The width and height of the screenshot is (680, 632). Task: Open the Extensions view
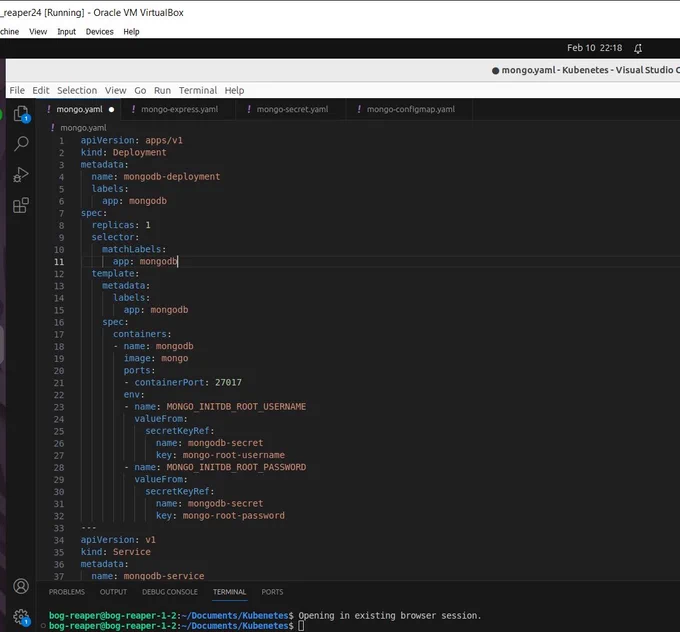point(21,205)
